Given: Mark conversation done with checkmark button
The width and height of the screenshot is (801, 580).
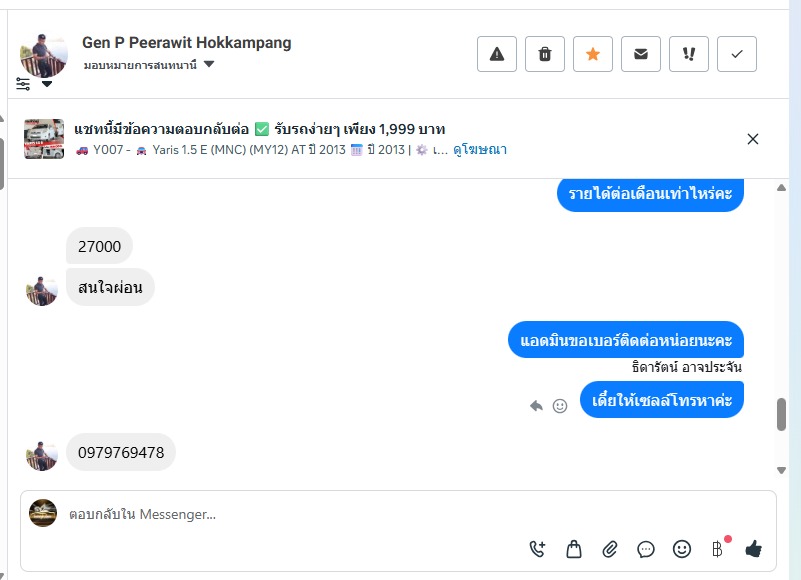Looking at the screenshot, I should click(737, 54).
